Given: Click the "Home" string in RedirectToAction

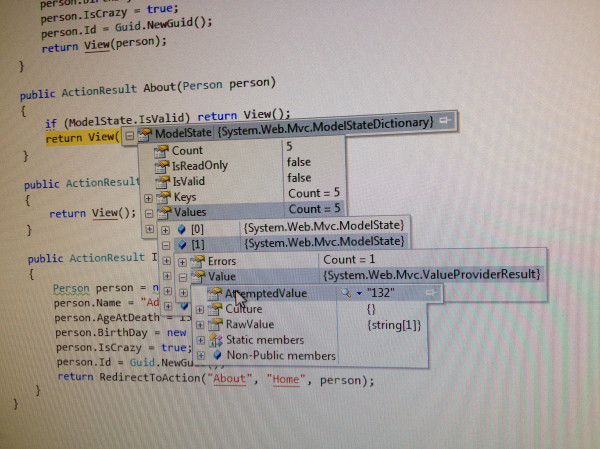Looking at the screenshot, I should pyautogui.click(x=286, y=379).
